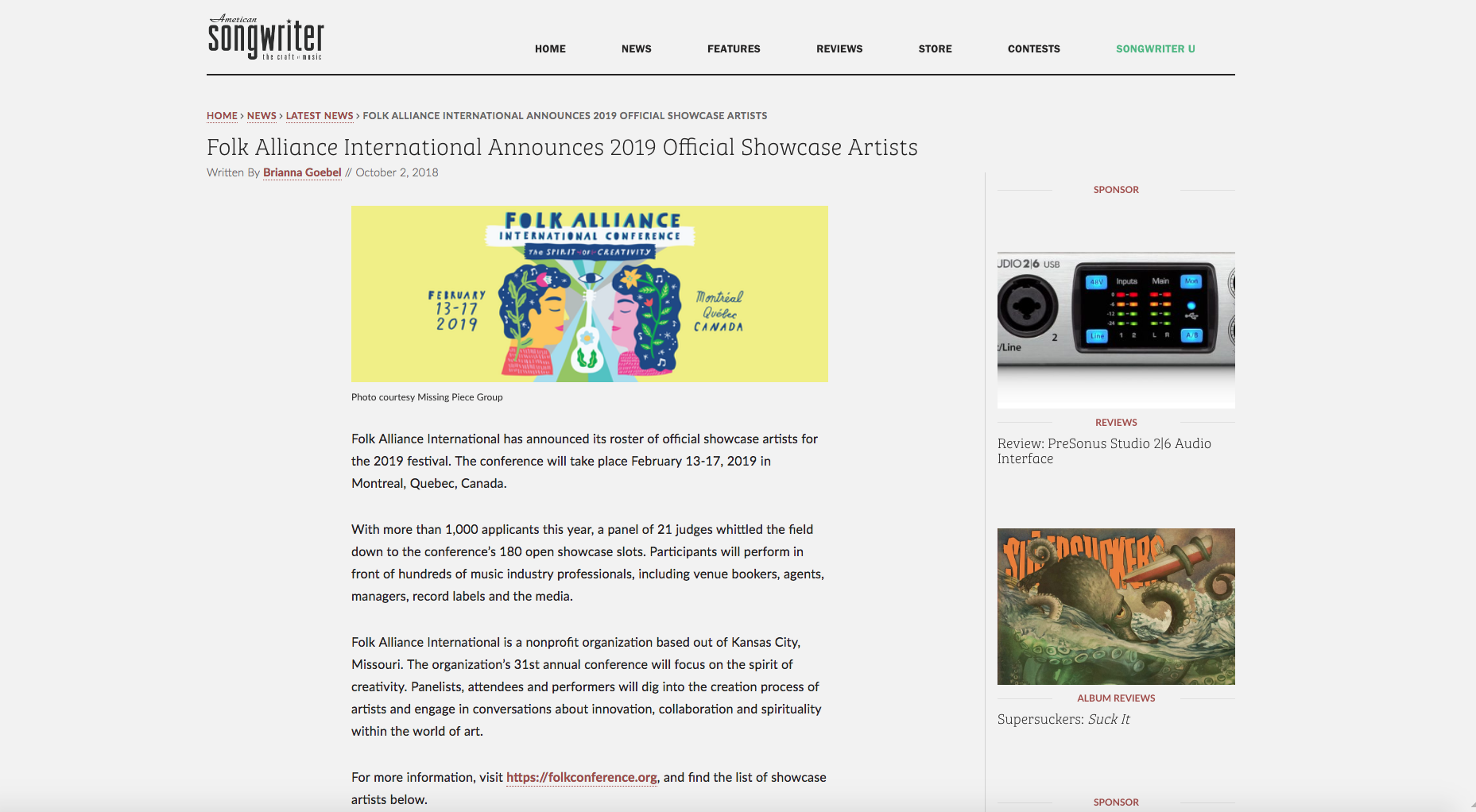Open the HOME nav item
Viewport: 1476px width, 812px height.
550,49
